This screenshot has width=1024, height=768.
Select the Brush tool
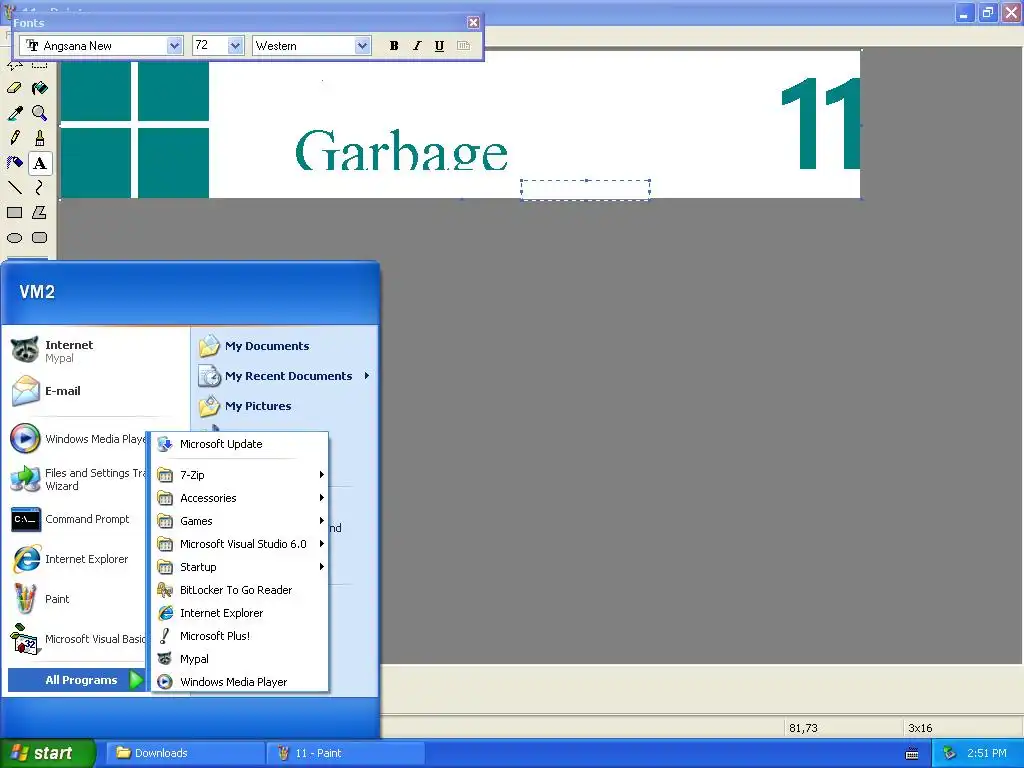tap(40, 138)
